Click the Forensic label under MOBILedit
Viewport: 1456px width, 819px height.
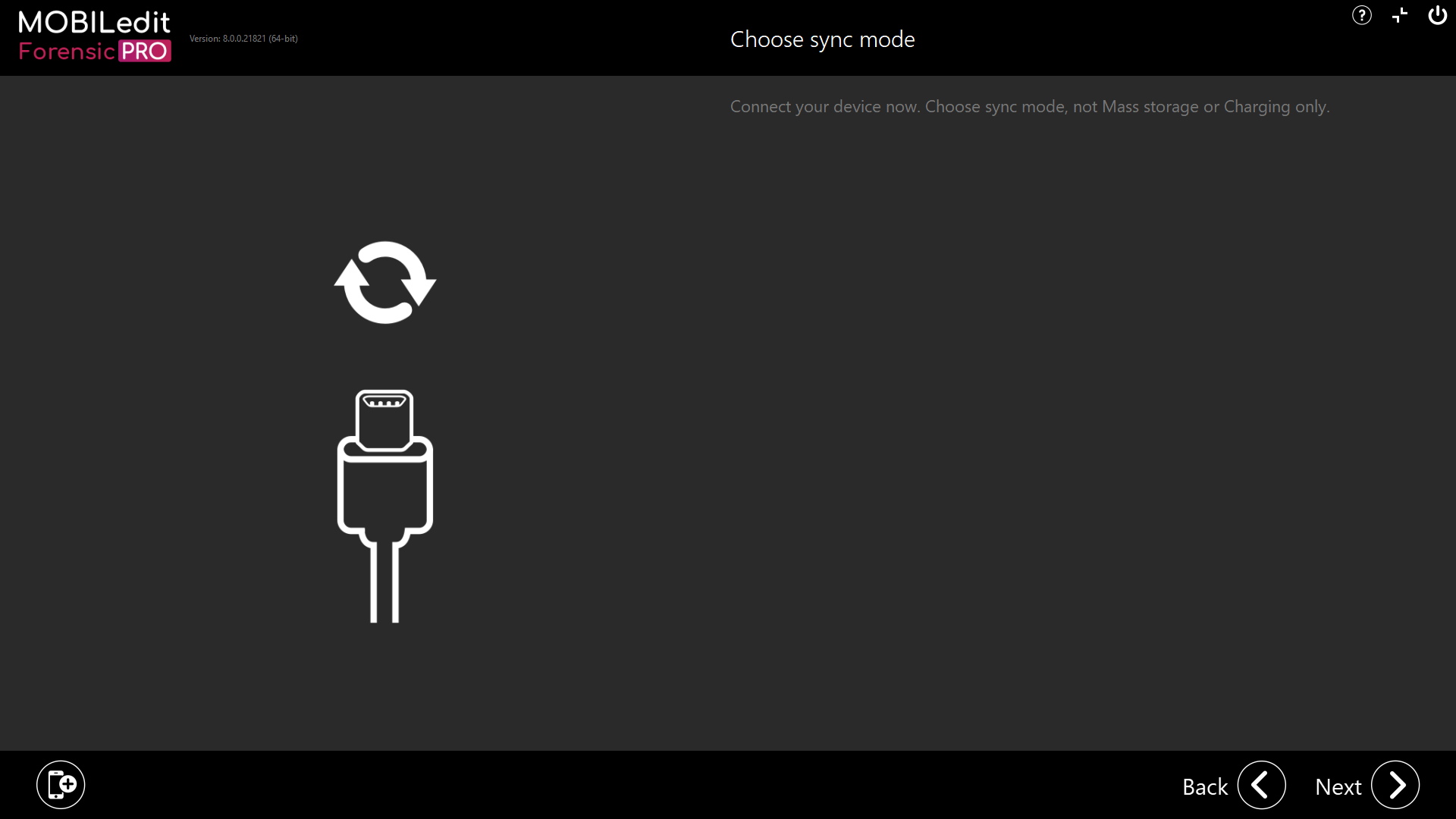(67, 52)
